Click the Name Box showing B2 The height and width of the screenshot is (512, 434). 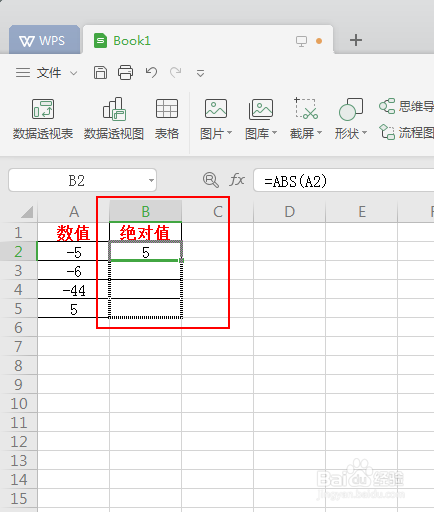pos(77,180)
